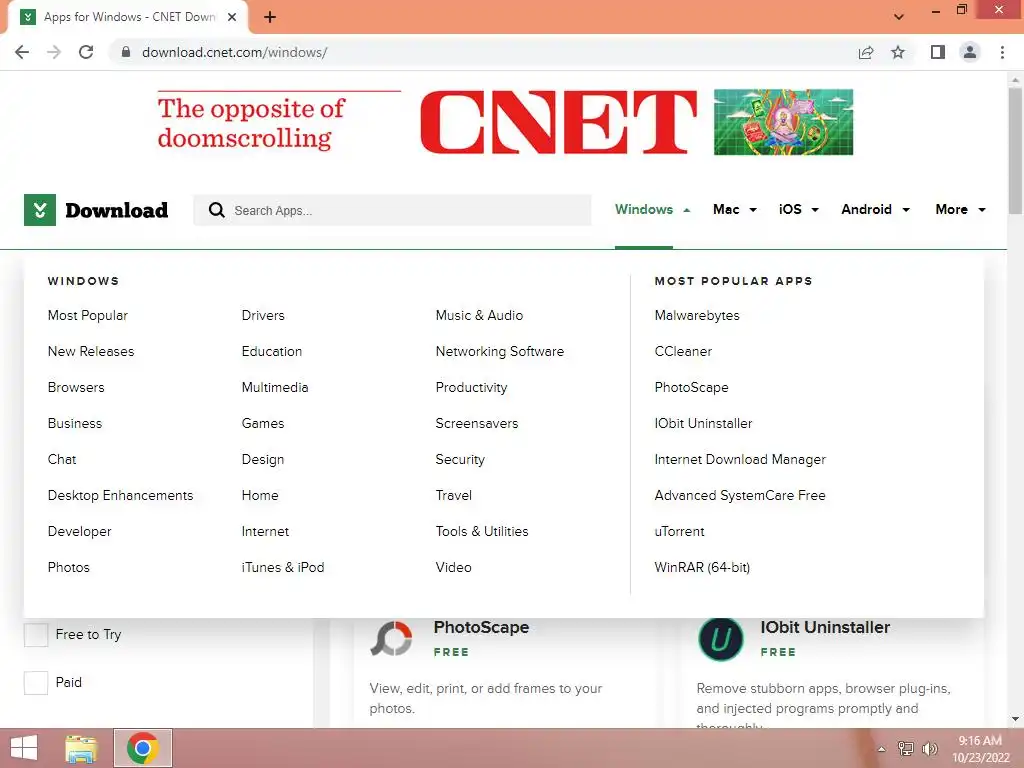Open the tab search chevron
Image resolution: width=1024 pixels, height=768 pixels.
[899, 17]
